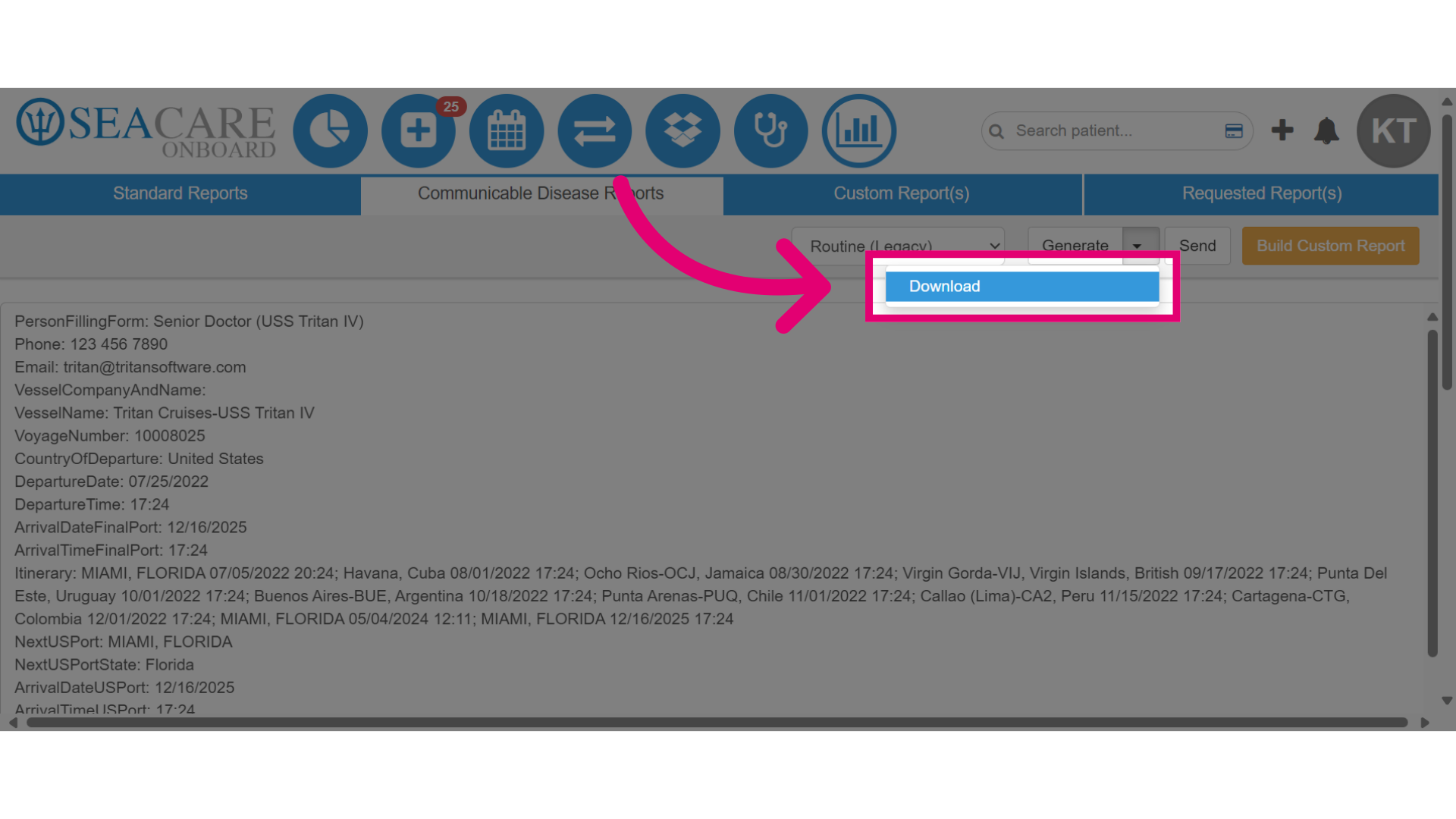The width and height of the screenshot is (1456, 819).
Task: Open the pie chart dashboard icon
Action: [330, 131]
